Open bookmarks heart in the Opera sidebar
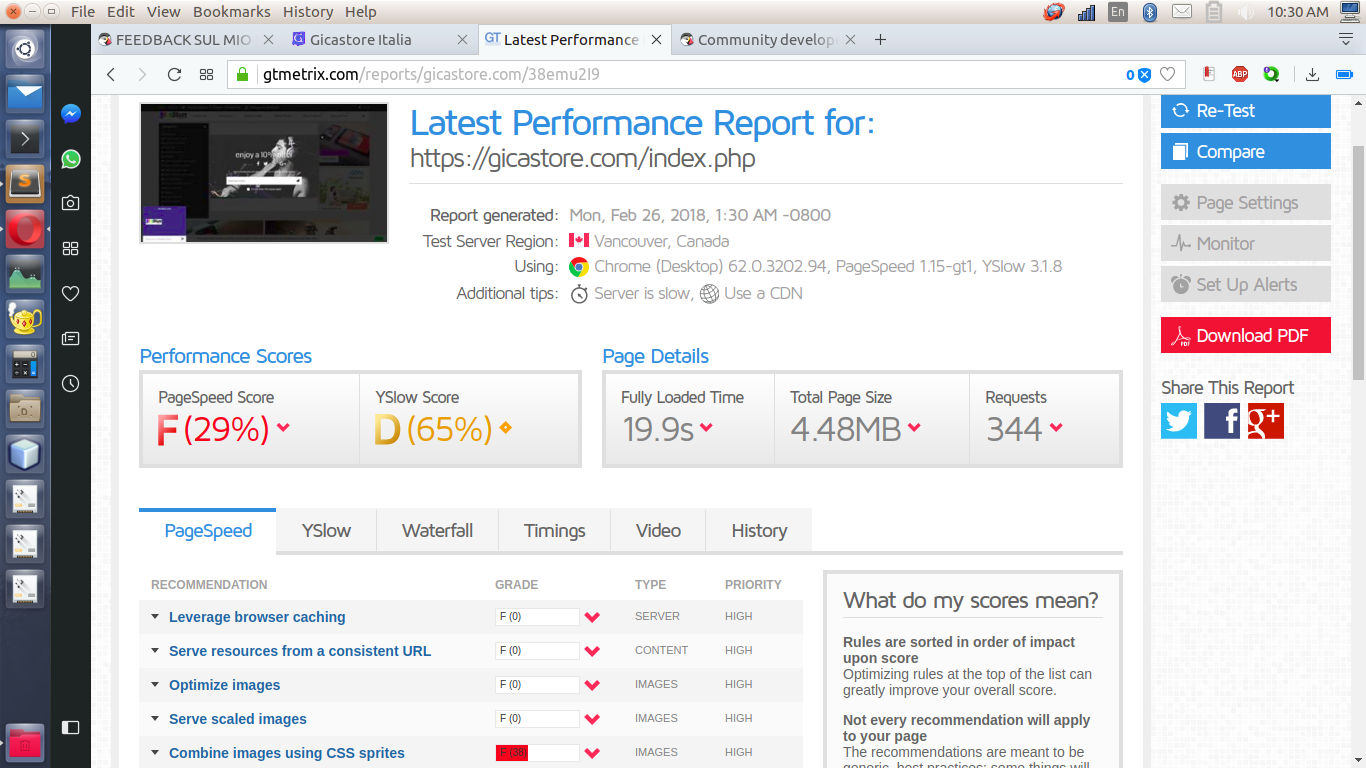1366x768 pixels. [71, 293]
